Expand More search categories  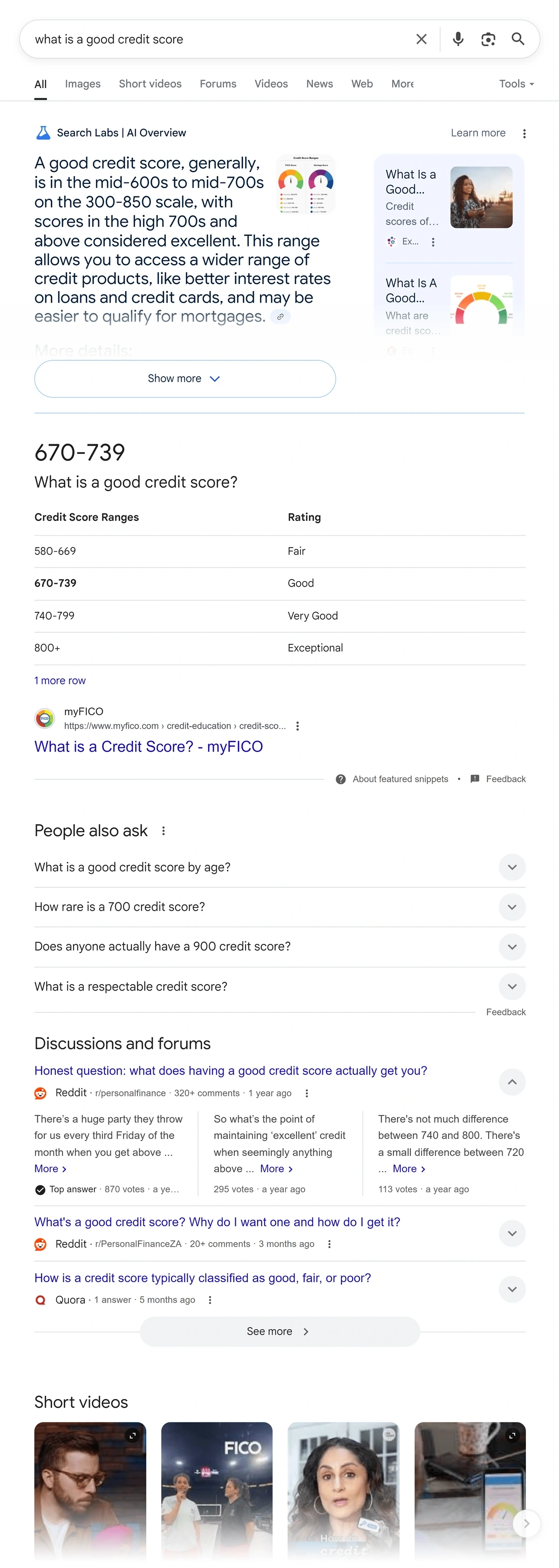402,84
